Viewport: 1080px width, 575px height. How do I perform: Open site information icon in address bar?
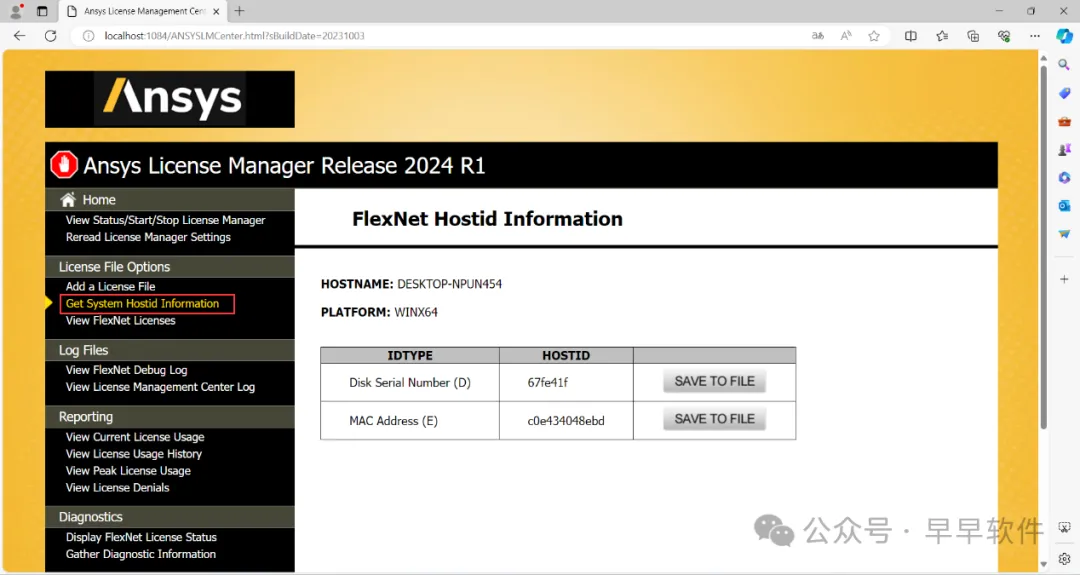[x=88, y=36]
